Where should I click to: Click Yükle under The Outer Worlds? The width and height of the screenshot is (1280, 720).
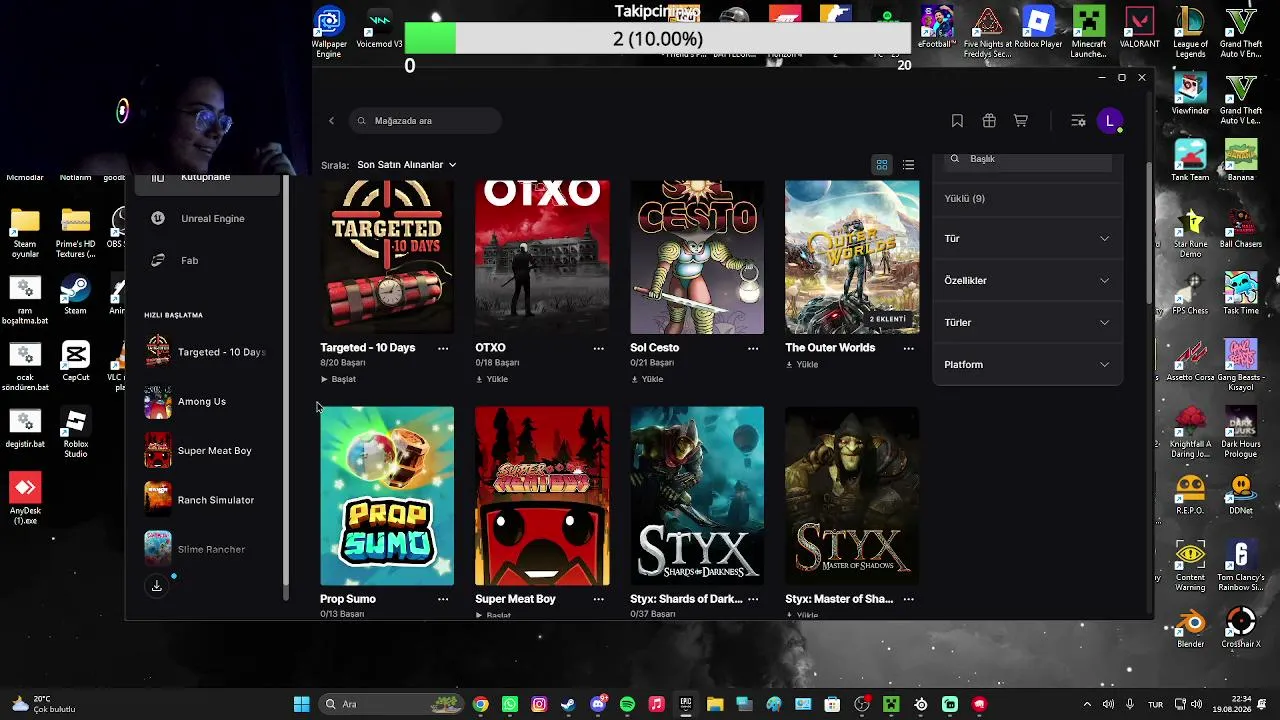coord(802,365)
